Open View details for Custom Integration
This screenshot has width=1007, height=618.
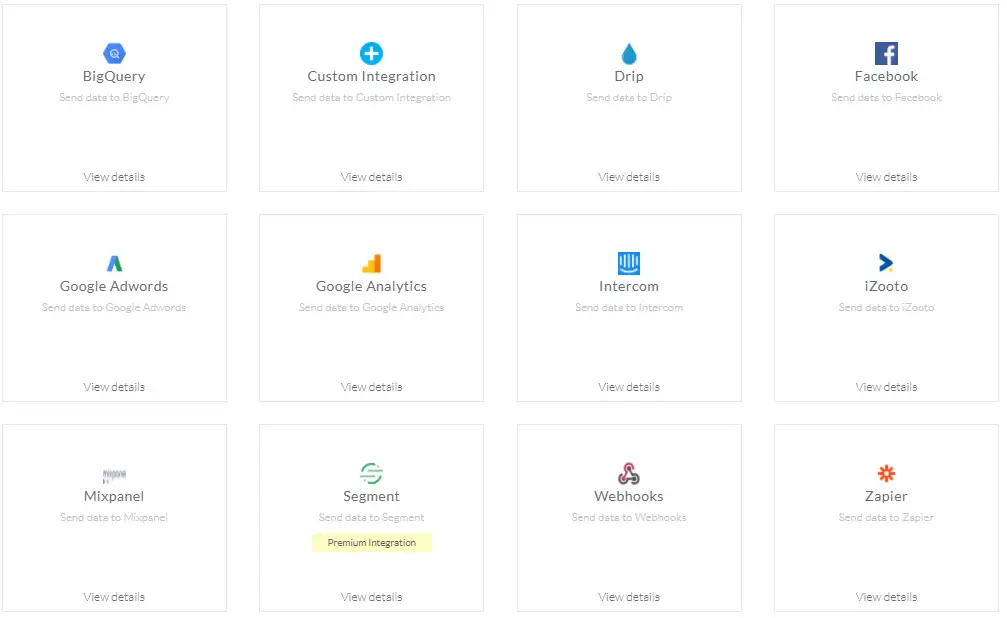(x=371, y=177)
